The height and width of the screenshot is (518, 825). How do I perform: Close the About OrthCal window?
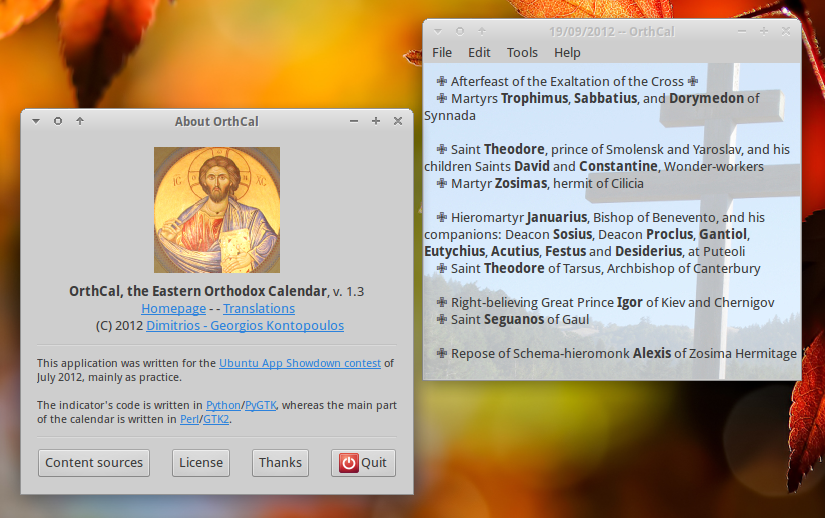tap(398, 121)
